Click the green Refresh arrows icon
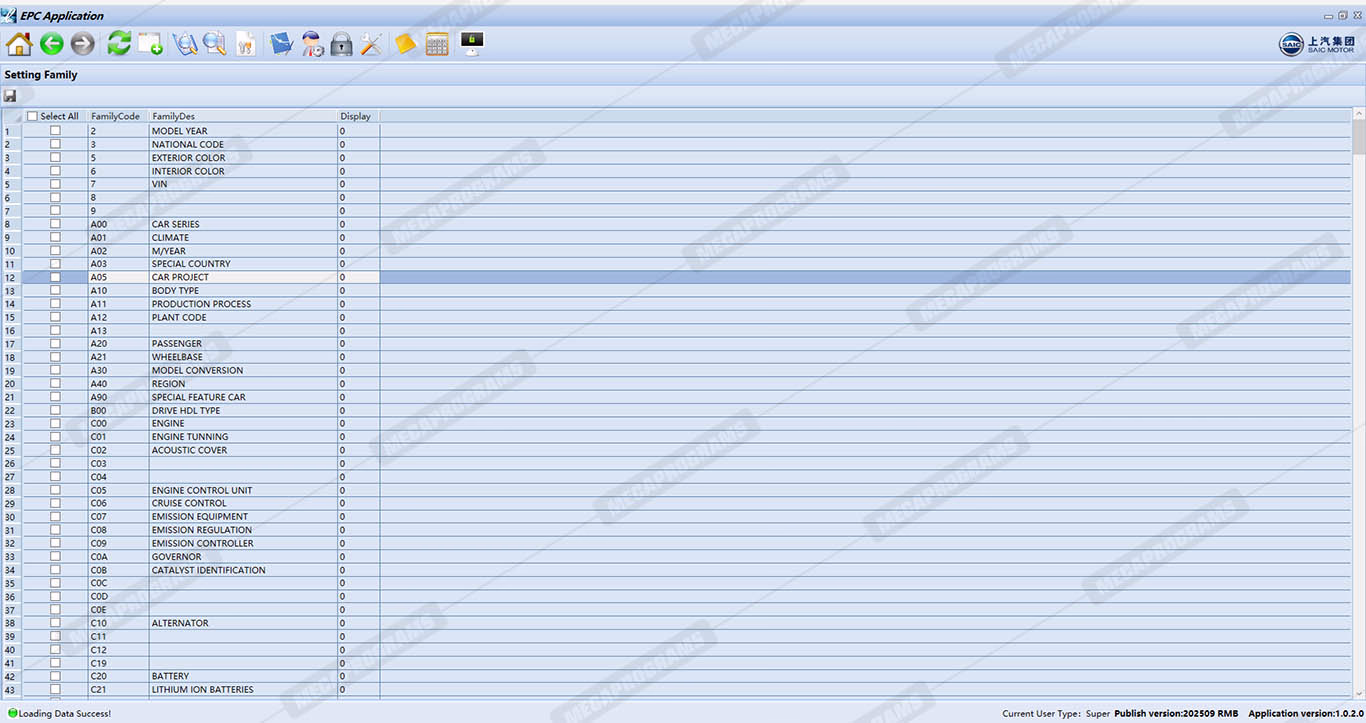1366x723 pixels. click(x=119, y=44)
